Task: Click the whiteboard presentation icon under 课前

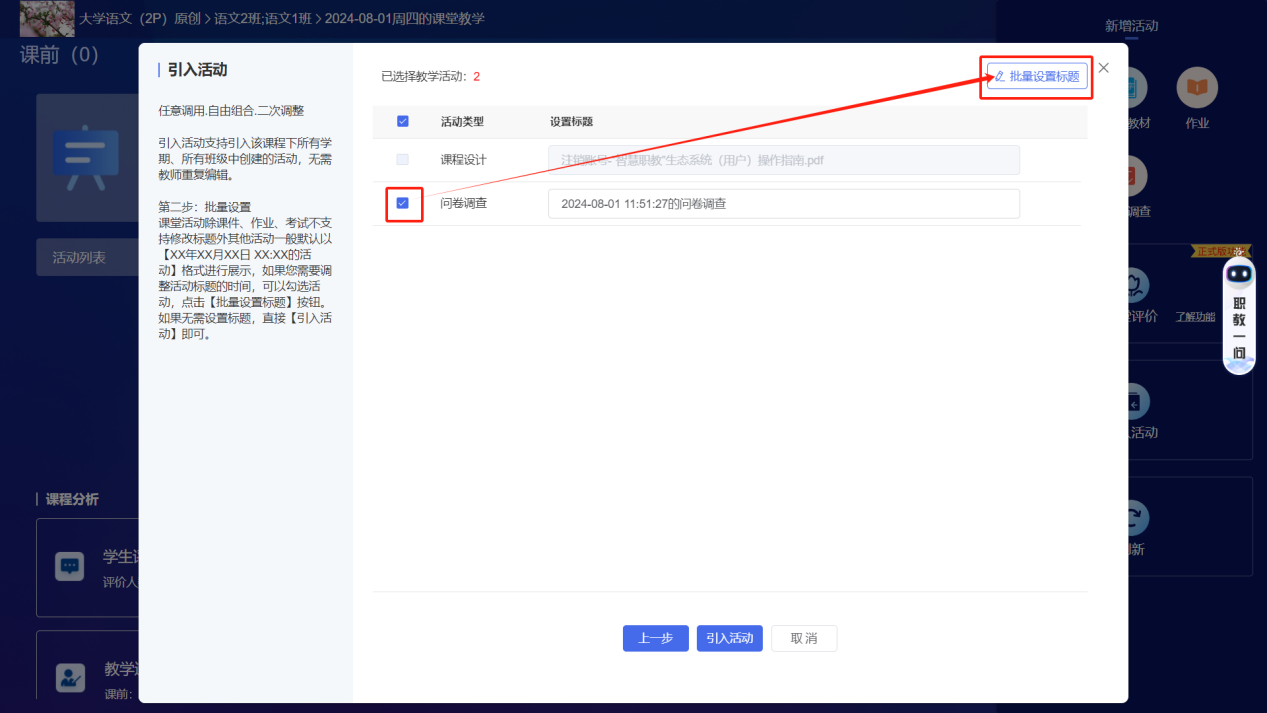Action: [86, 158]
